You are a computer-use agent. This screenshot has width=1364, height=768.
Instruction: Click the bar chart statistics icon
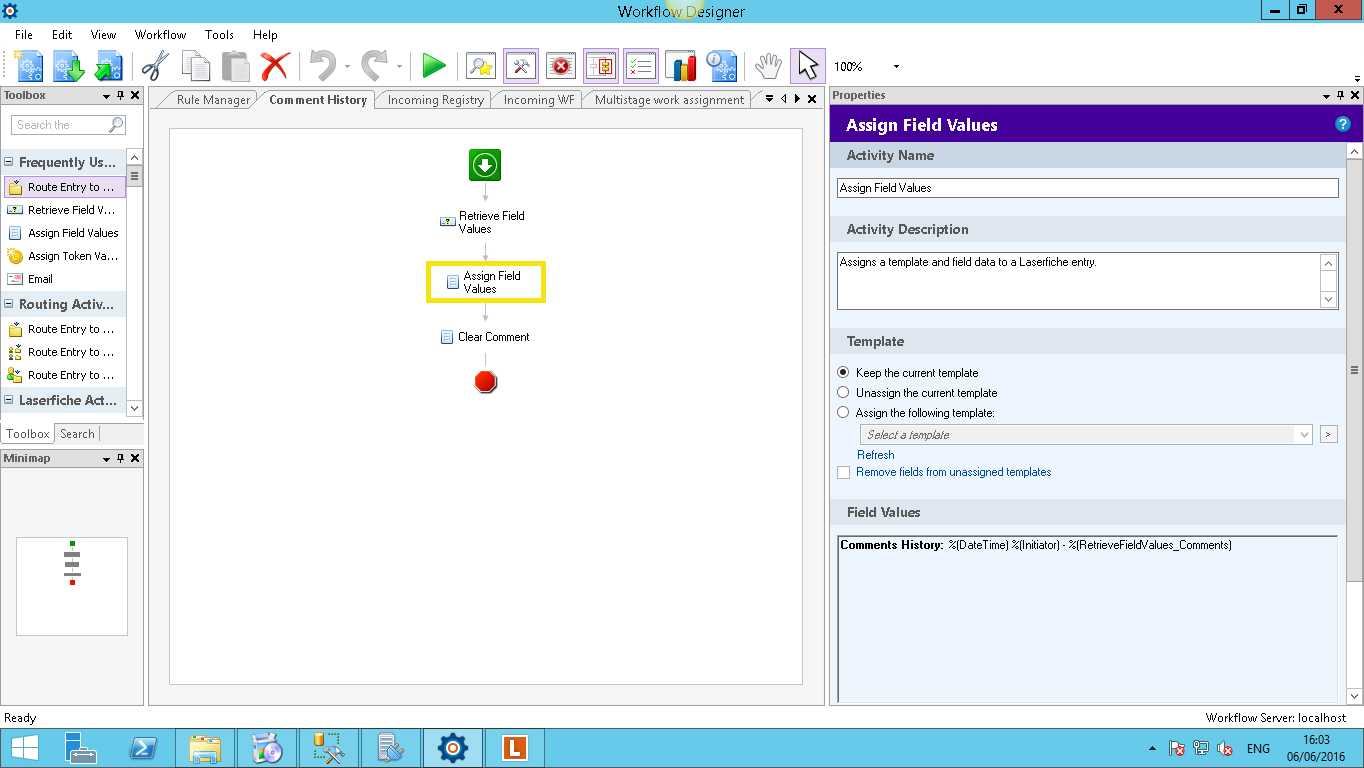[681, 66]
